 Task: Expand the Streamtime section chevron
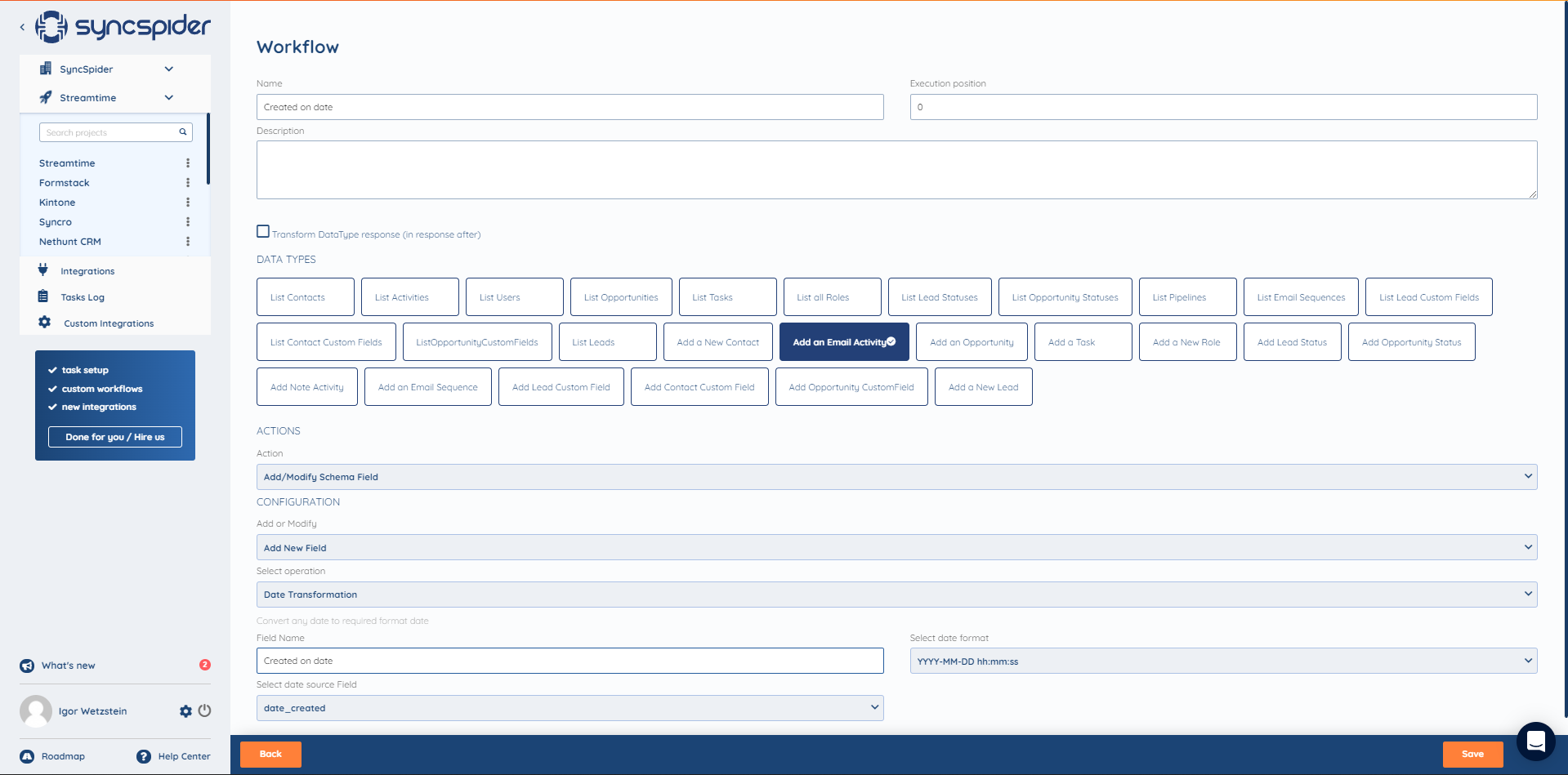(168, 97)
